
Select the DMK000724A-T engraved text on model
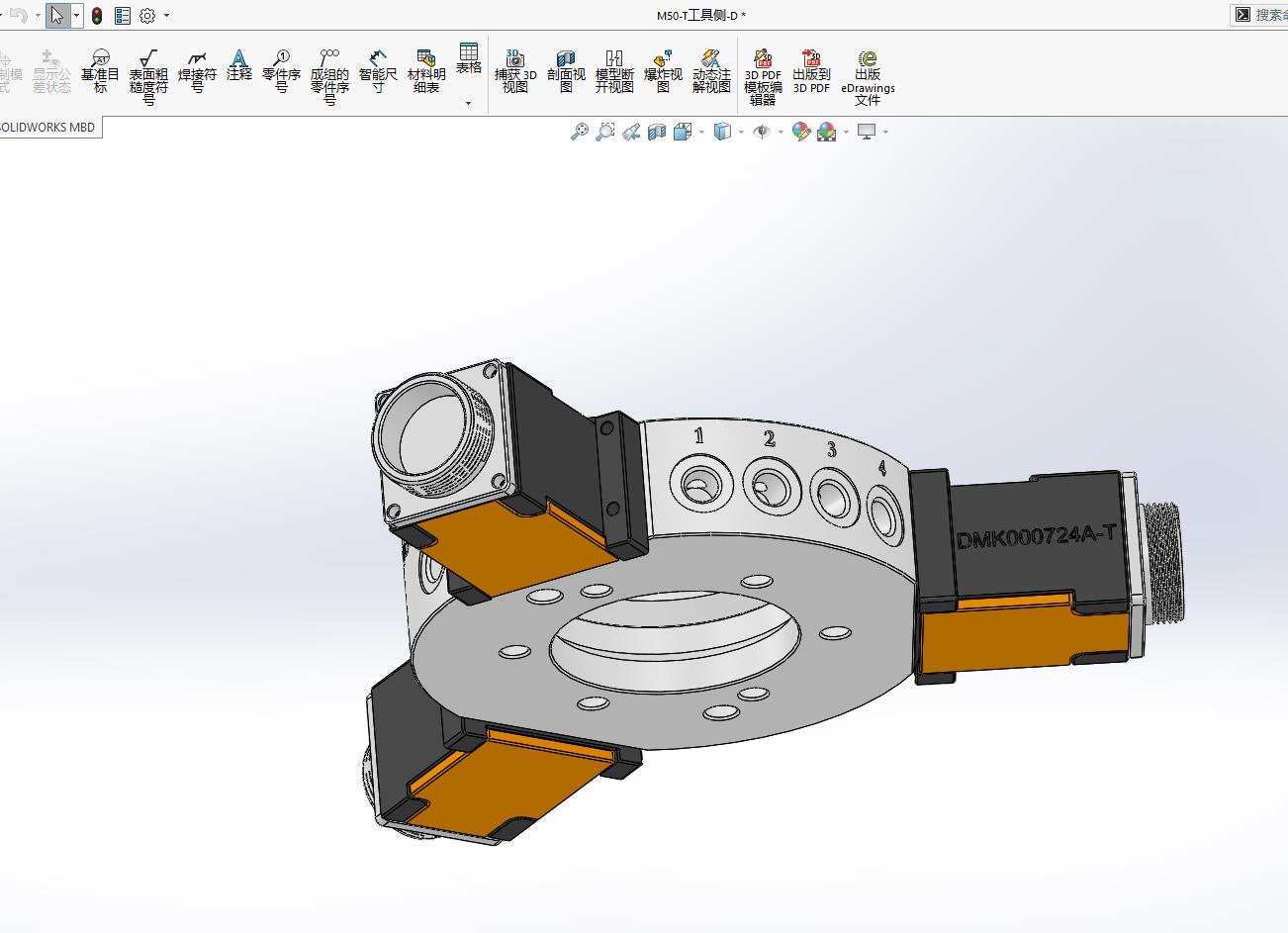pos(1037,537)
